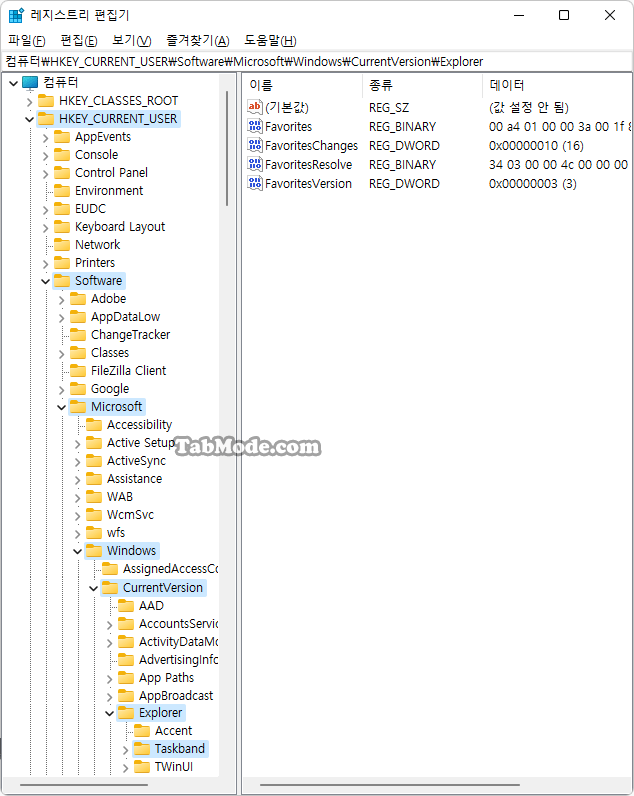The height and width of the screenshot is (796, 634).
Task: Click the Adobe folder icon
Action: click(x=78, y=298)
